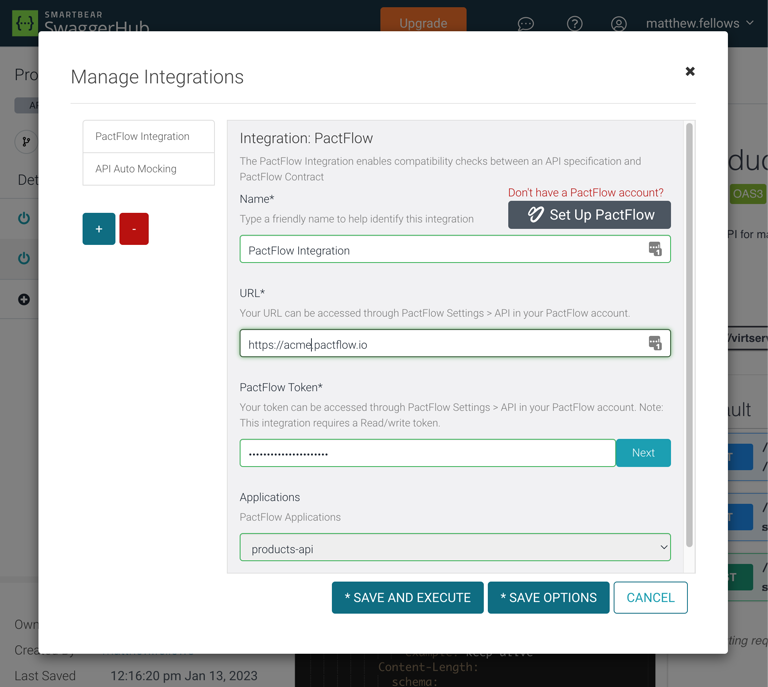This screenshot has width=768, height=687.
Task: Open the chat messages icon
Action: tap(526, 23)
